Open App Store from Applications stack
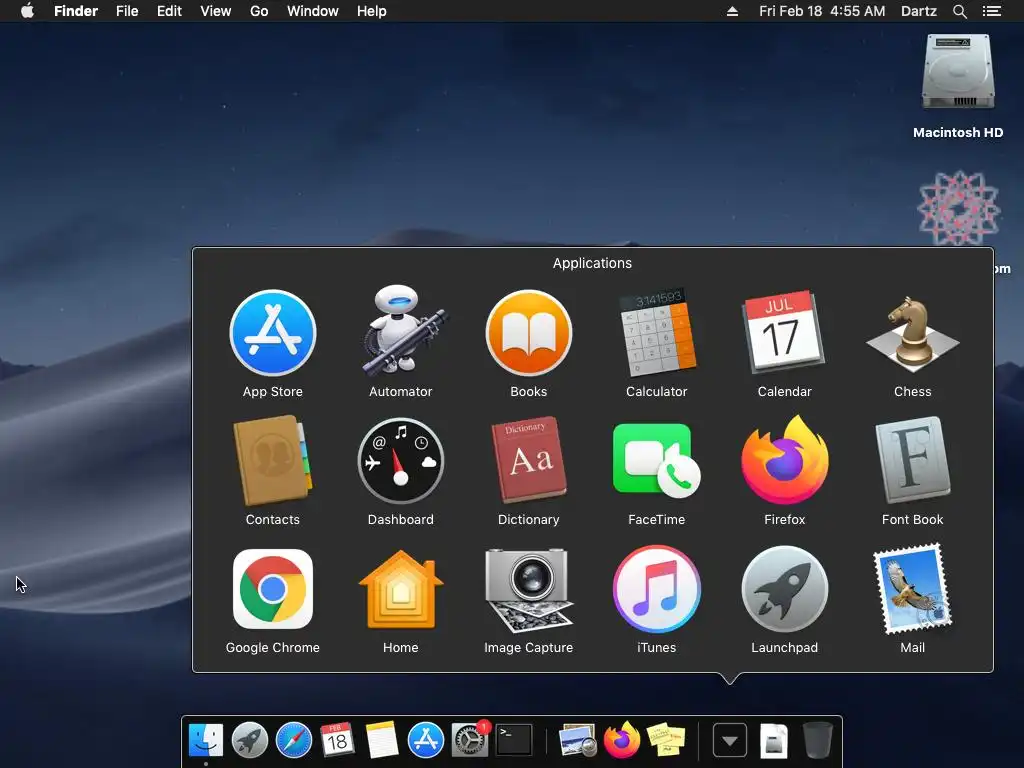This screenshot has height=768, width=1024. [x=272, y=333]
